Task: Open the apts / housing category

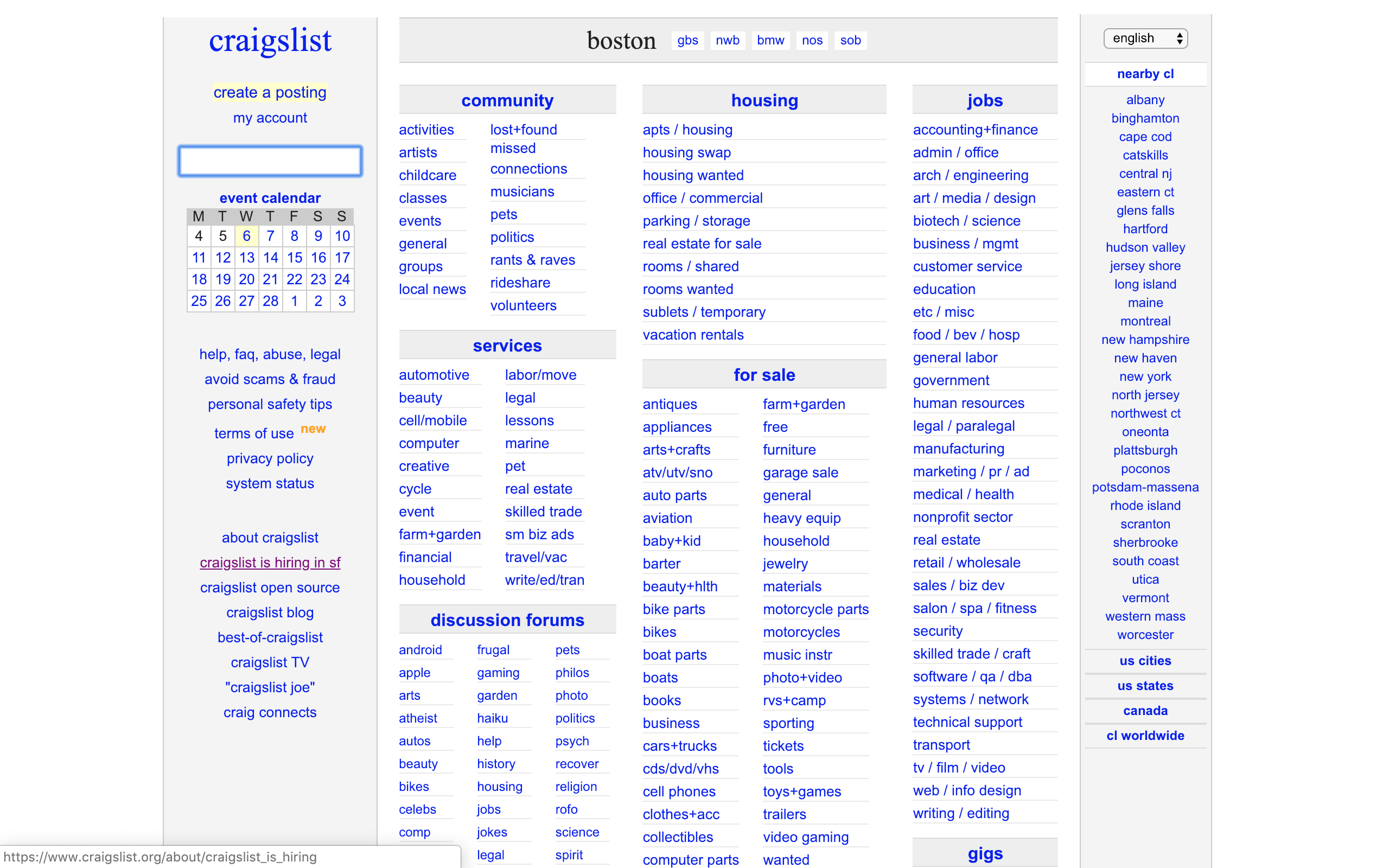Action: point(687,130)
